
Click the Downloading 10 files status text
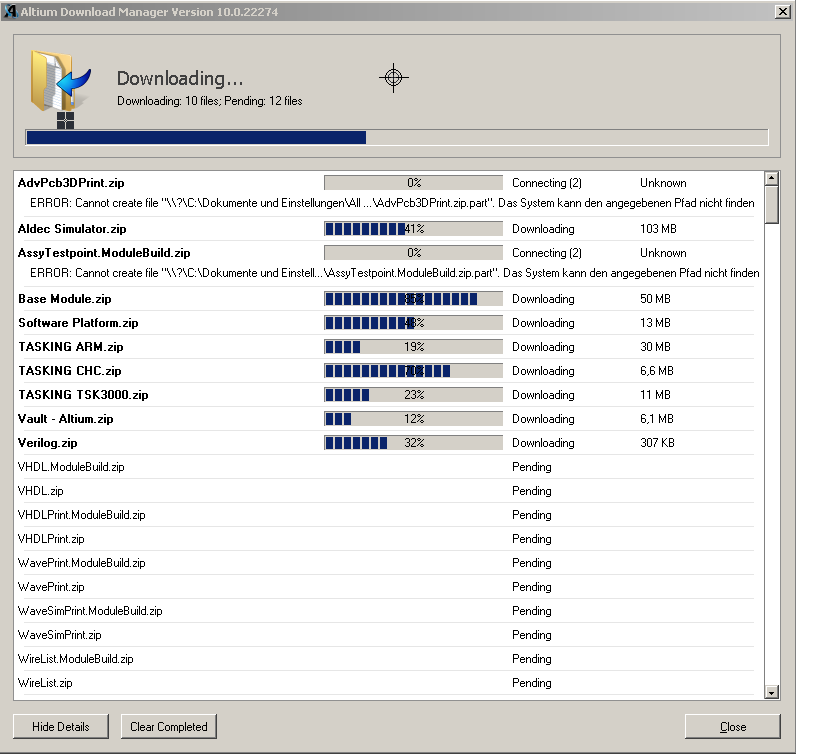209,101
